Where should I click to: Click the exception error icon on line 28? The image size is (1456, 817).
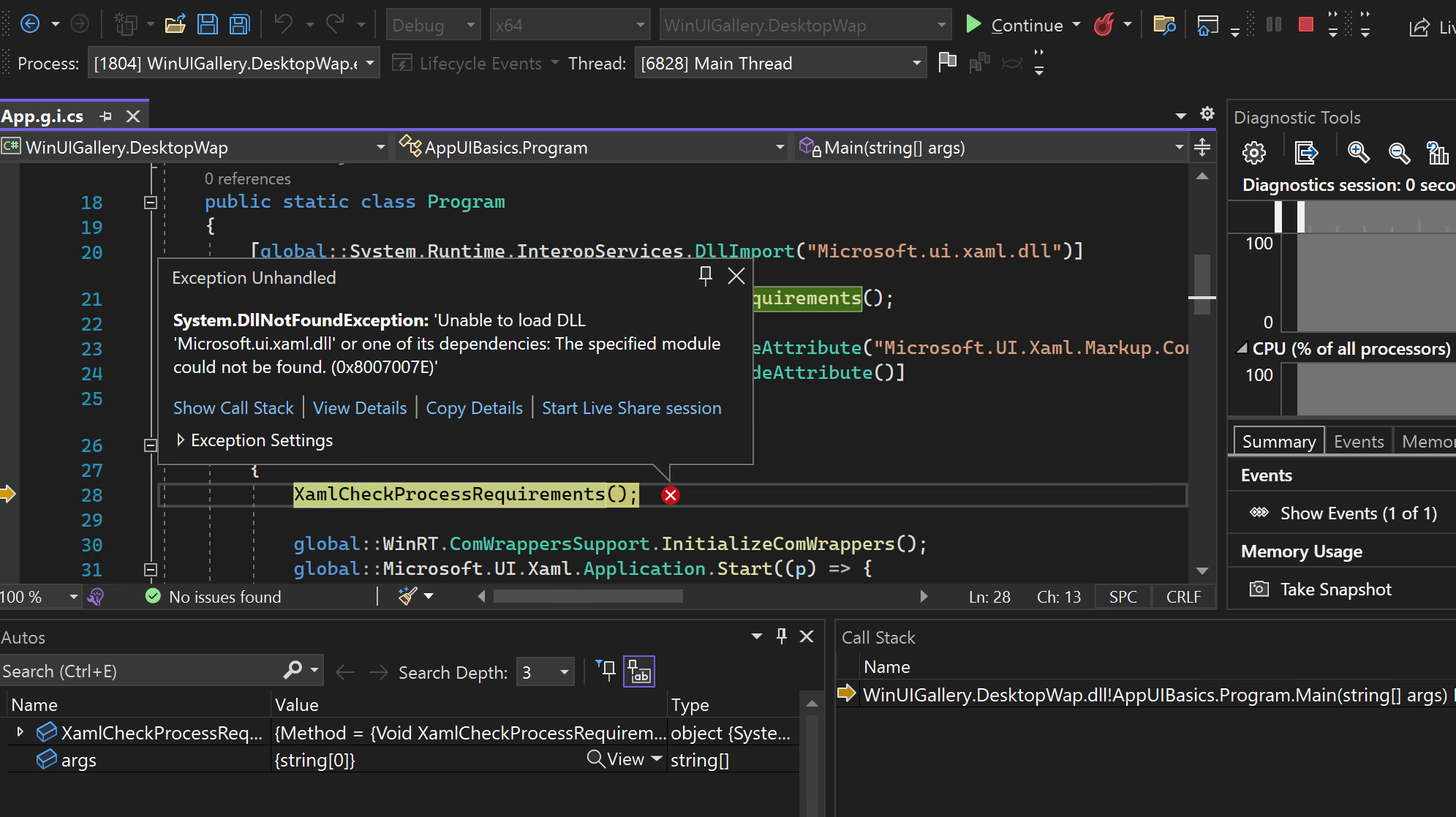click(x=670, y=495)
